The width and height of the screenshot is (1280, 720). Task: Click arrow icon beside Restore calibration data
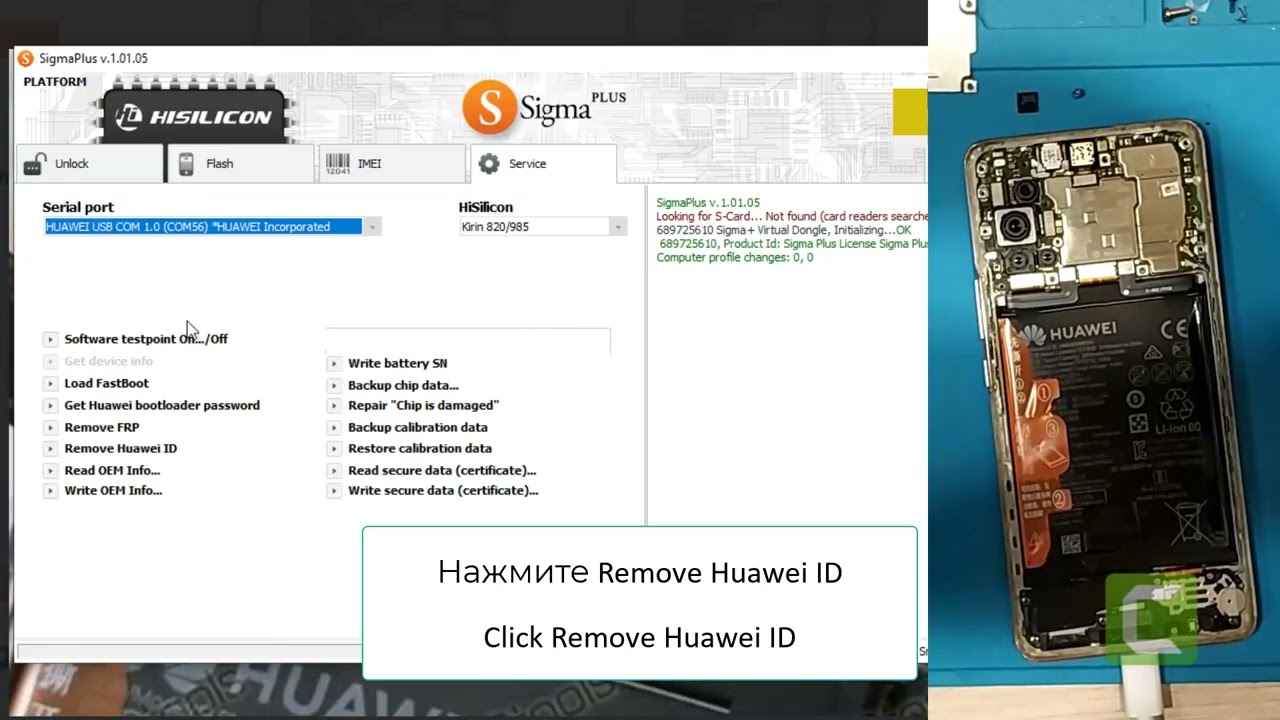[x=333, y=448]
